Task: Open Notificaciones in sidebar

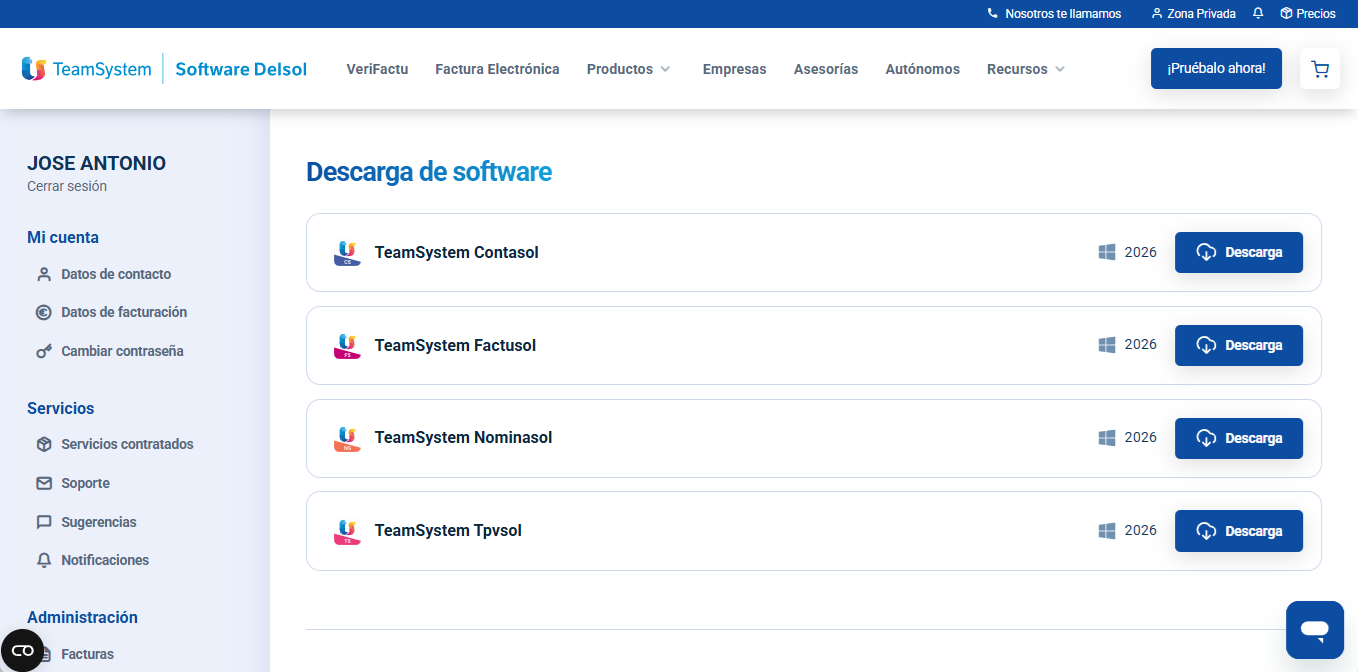Action: click(x=105, y=560)
